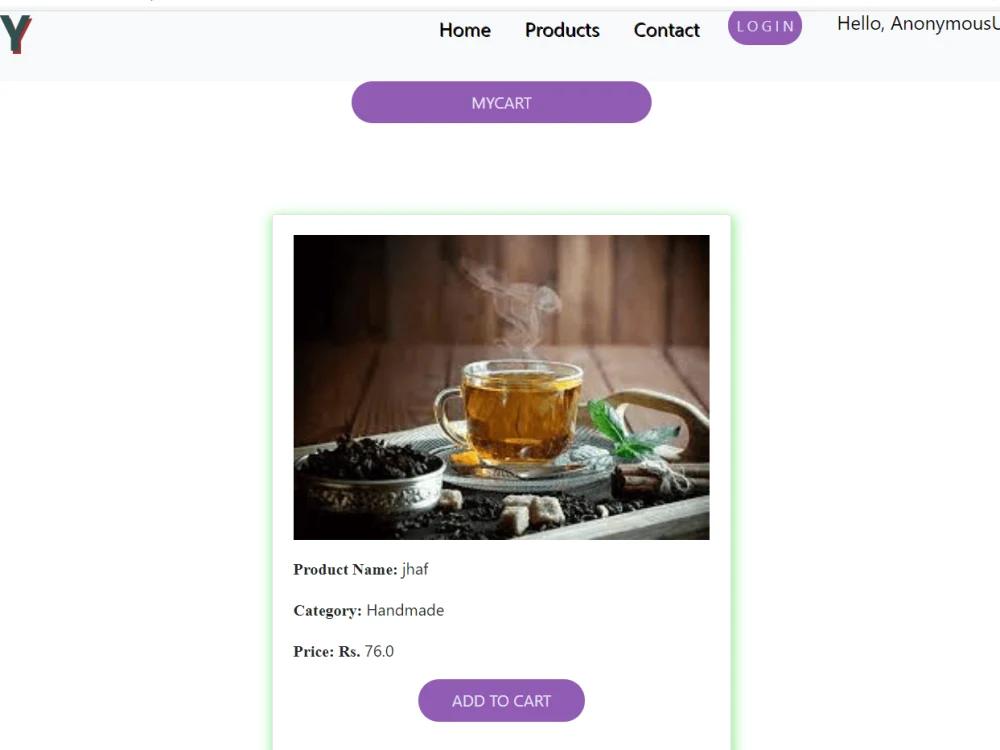The height and width of the screenshot is (750, 1000).
Task: Click the tea cup product image
Action: 501,387
